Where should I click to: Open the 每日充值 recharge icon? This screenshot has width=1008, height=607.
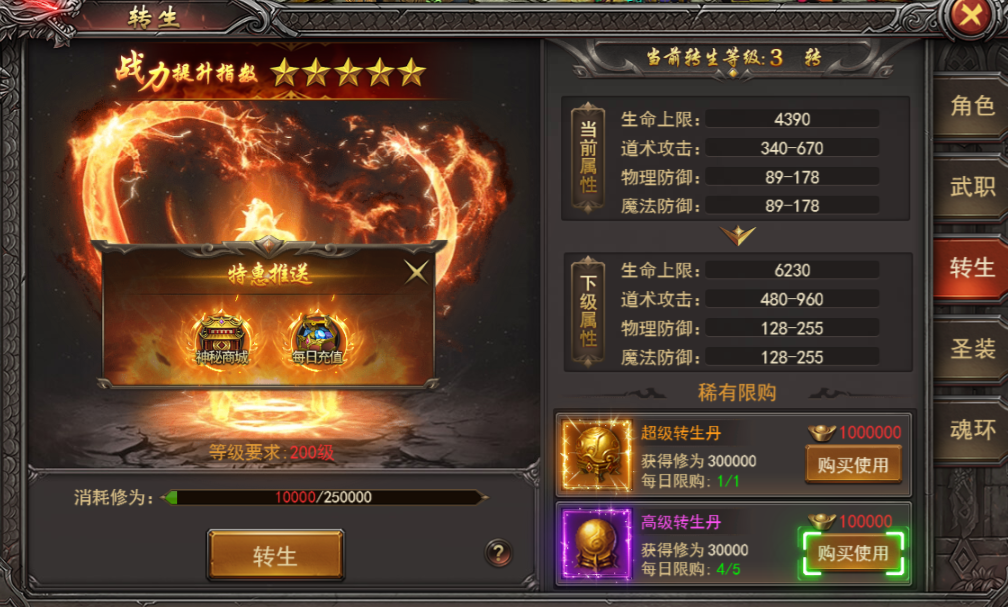(x=318, y=340)
